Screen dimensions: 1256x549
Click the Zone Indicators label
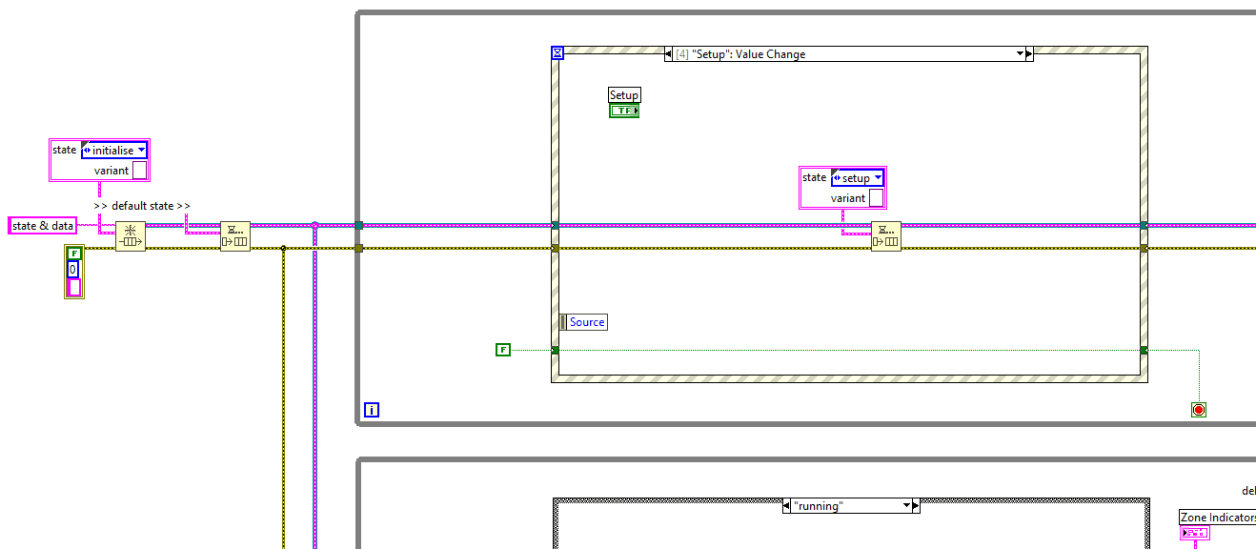coord(1217,517)
